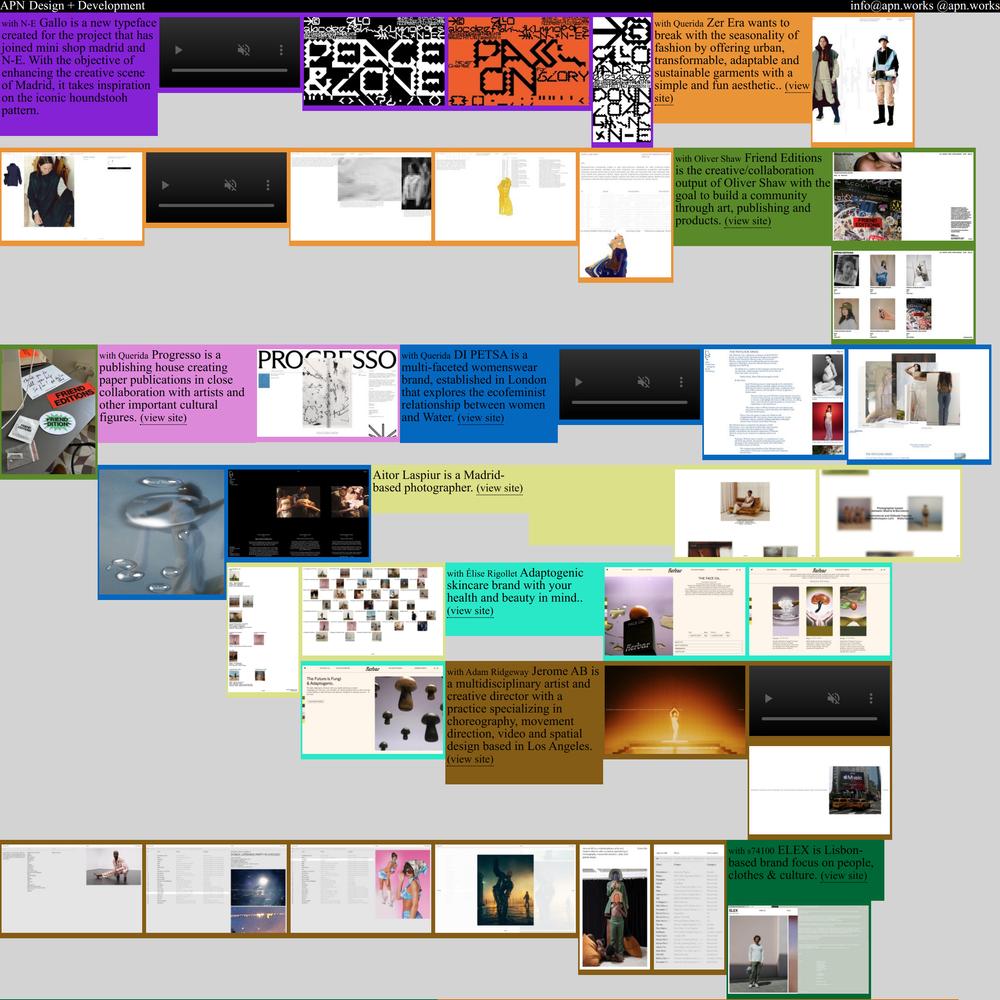Open Zer Era screenshot with grey fabric photo
This screenshot has width=1000, height=1000.
pos(361,196)
